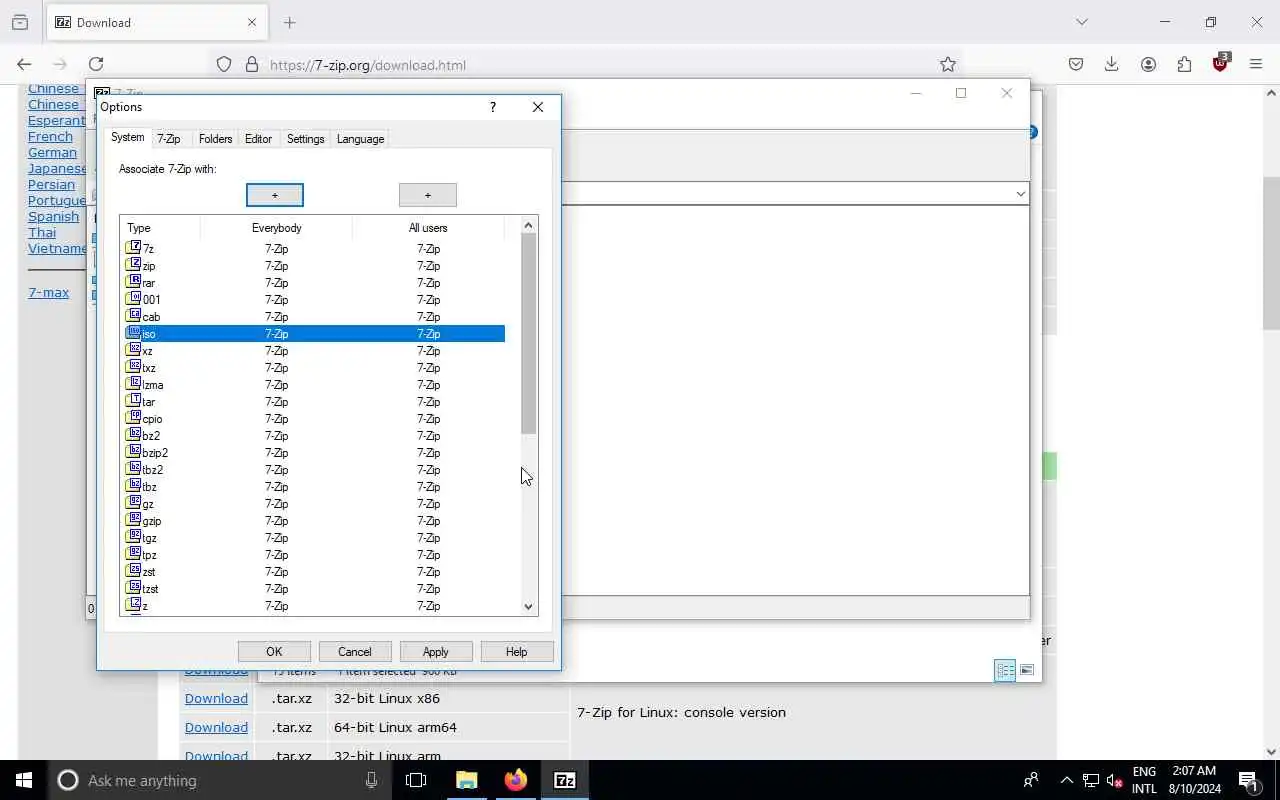Click the plus button above All users column

click(428, 195)
